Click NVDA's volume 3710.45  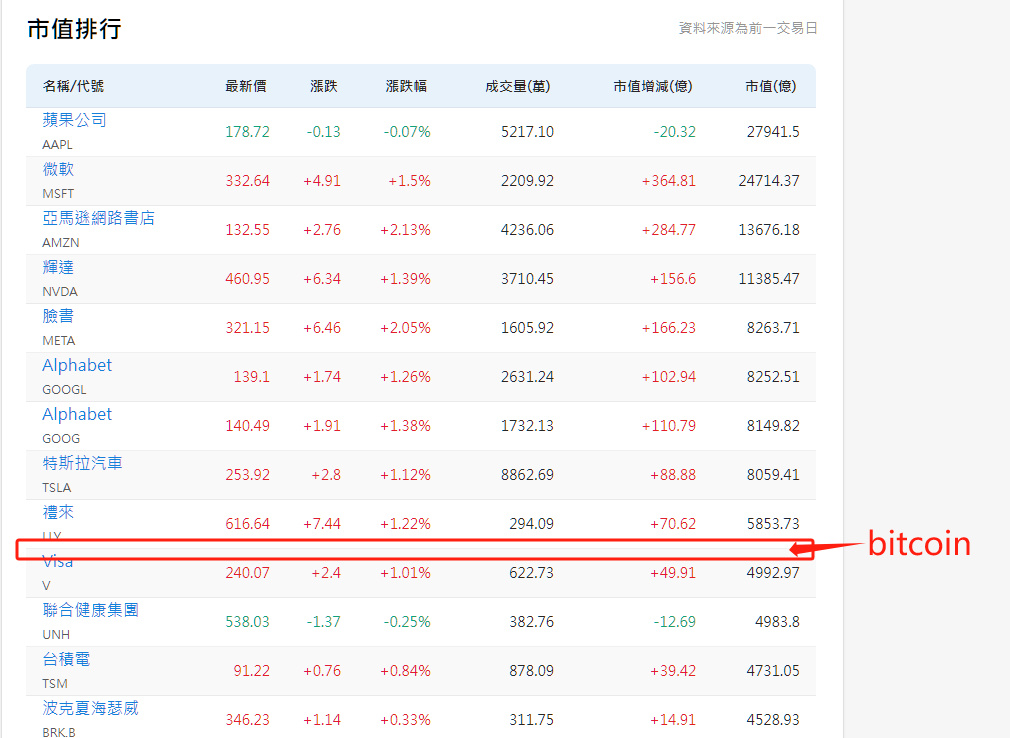pos(527,279)
